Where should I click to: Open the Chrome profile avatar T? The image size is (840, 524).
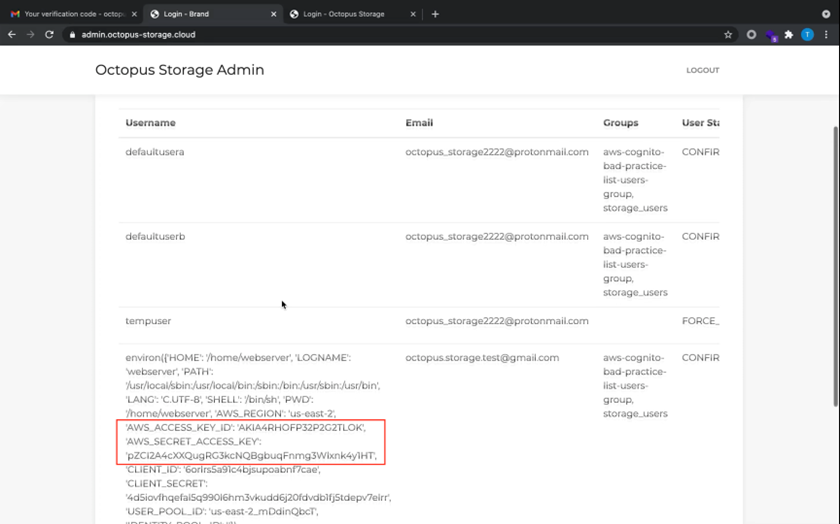807,34
